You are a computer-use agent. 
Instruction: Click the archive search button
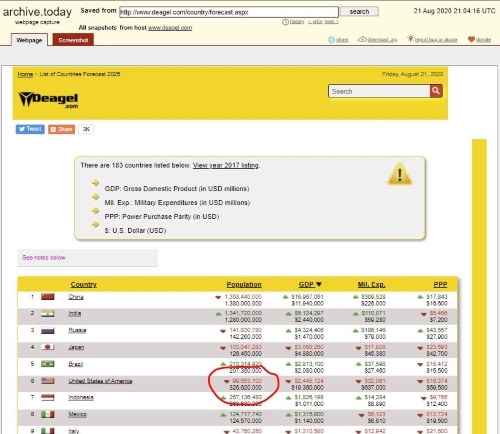359,12
